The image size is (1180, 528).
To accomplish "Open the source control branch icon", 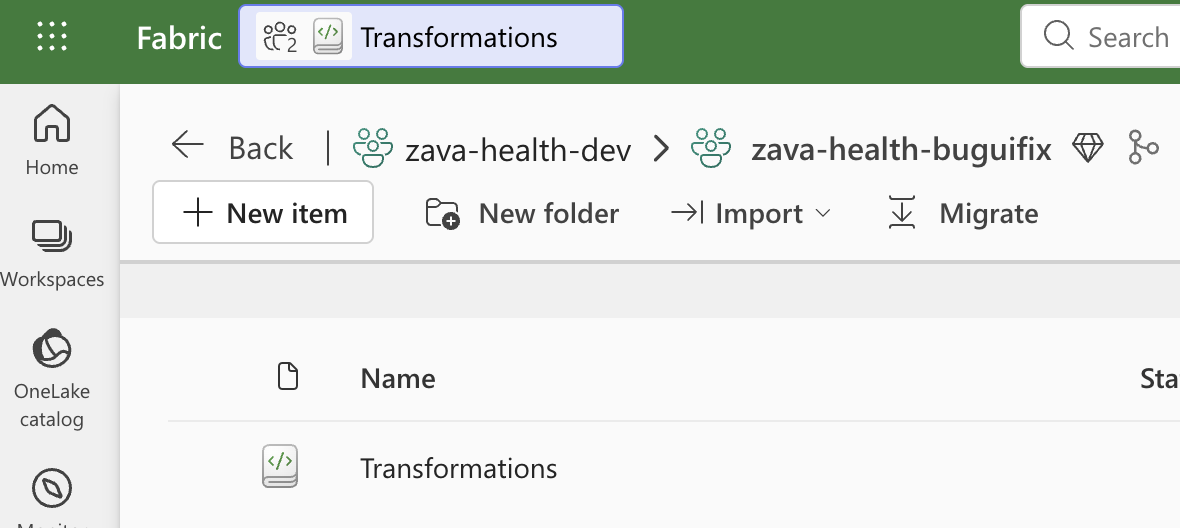I will tap(1143, 147).
